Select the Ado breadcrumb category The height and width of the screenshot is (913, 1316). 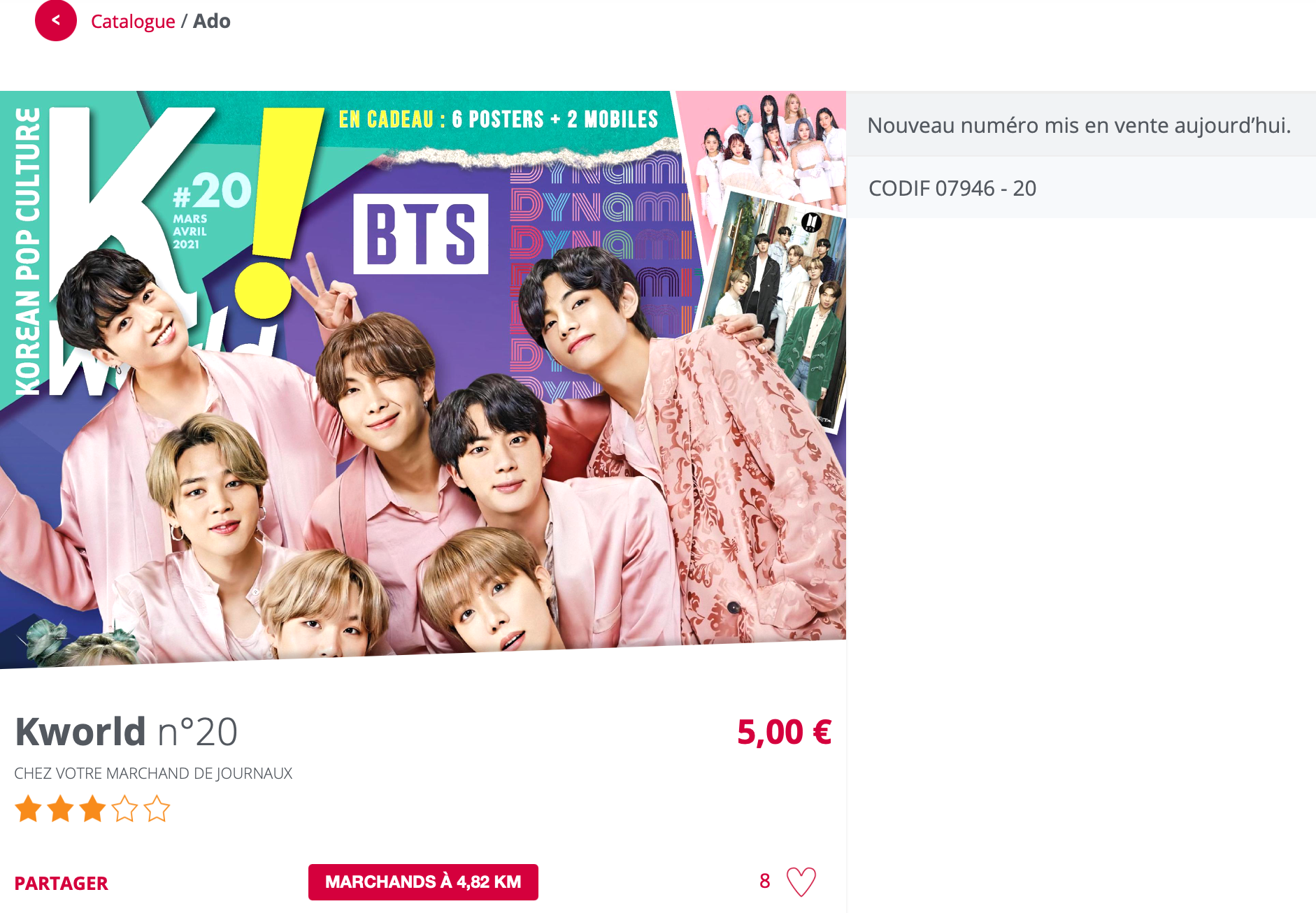(x=212, y=21)
